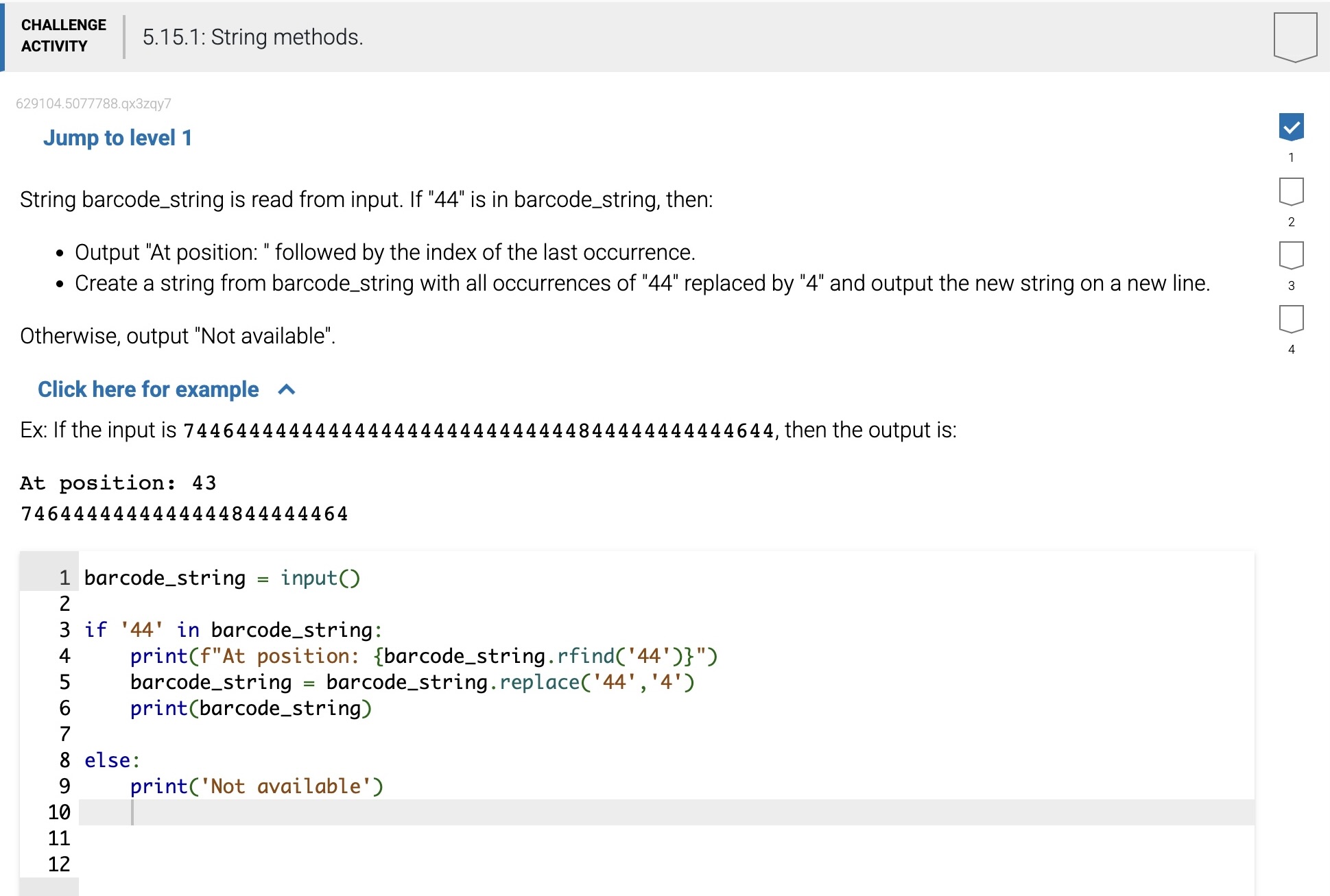Screen dimensions: 1330x896
Task: Click the replace statement on line 5
Action: [412, 682]
